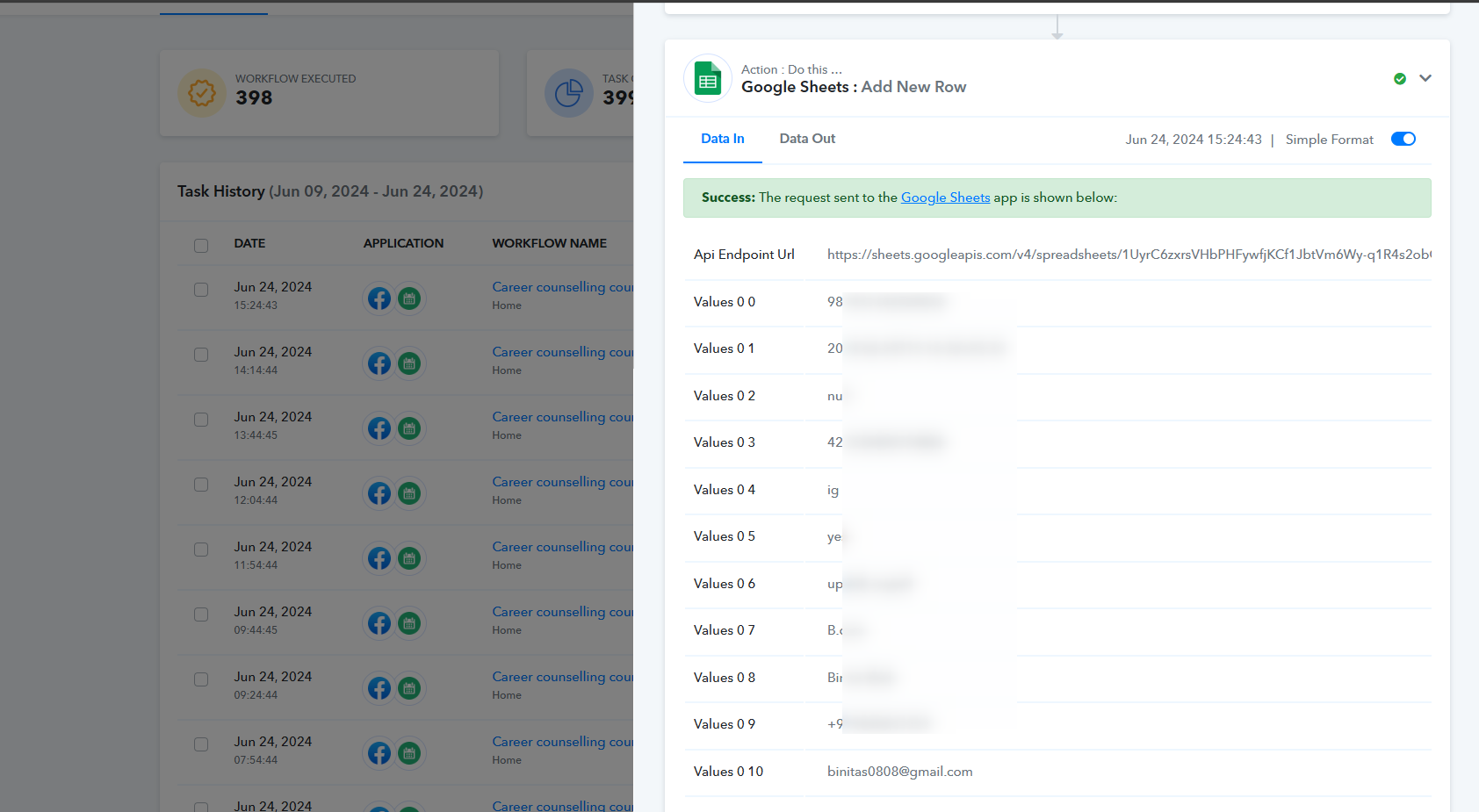
Task: Toggle the Simple Format switch
Action: pyautogui.click(x=1403, y=139)
